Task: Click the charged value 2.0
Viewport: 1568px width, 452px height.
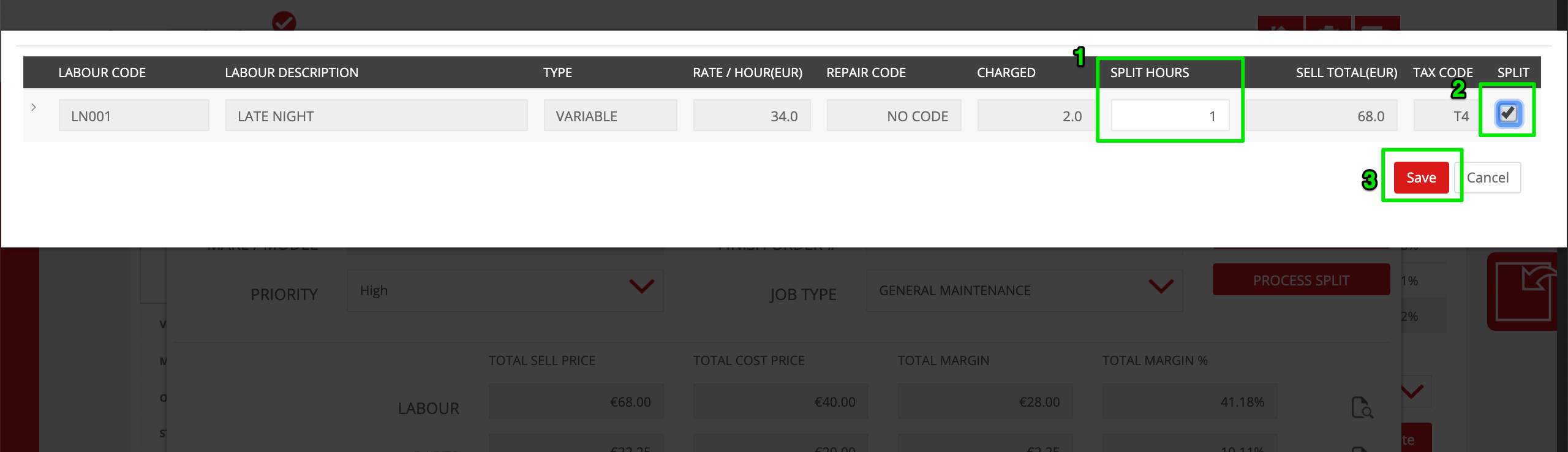Action: pos(1036,116)
